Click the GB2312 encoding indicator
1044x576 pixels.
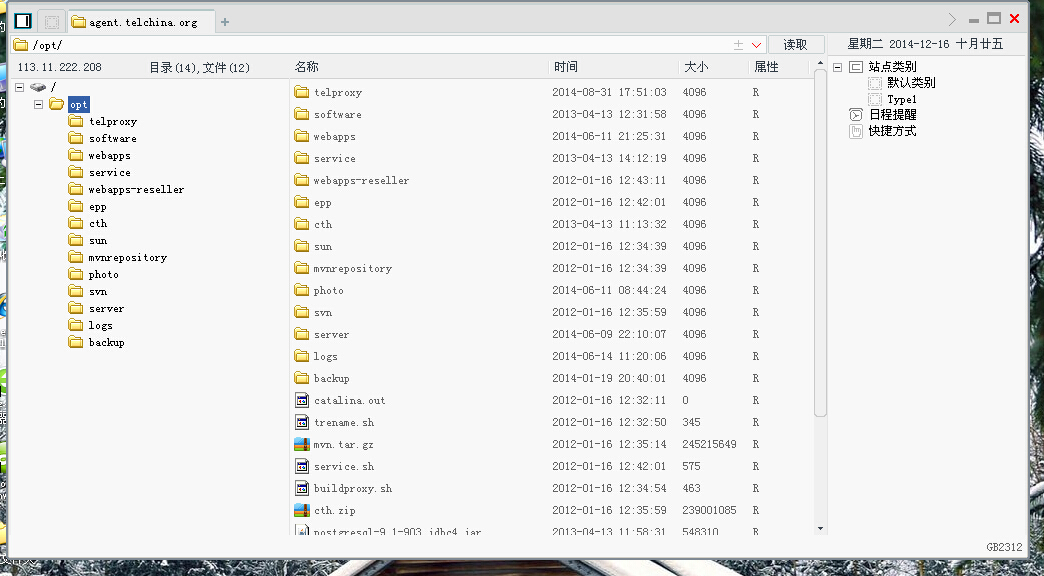(1004, 547)
